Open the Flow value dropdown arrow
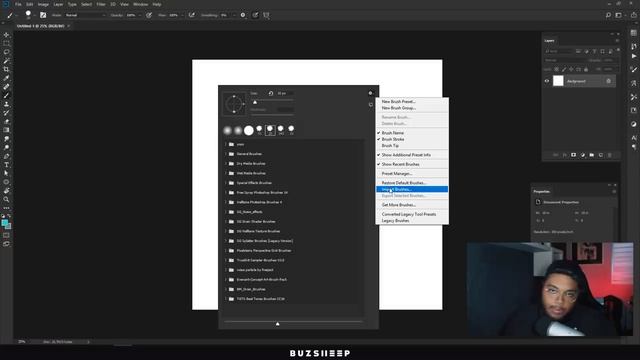 click(182, 15)
